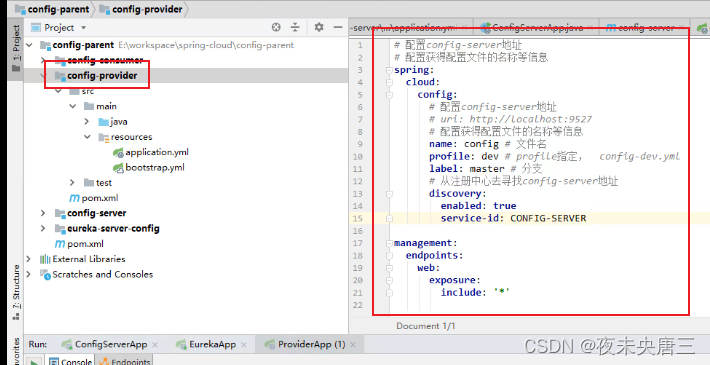Switch to ConfigServerApp run tab

111,344
